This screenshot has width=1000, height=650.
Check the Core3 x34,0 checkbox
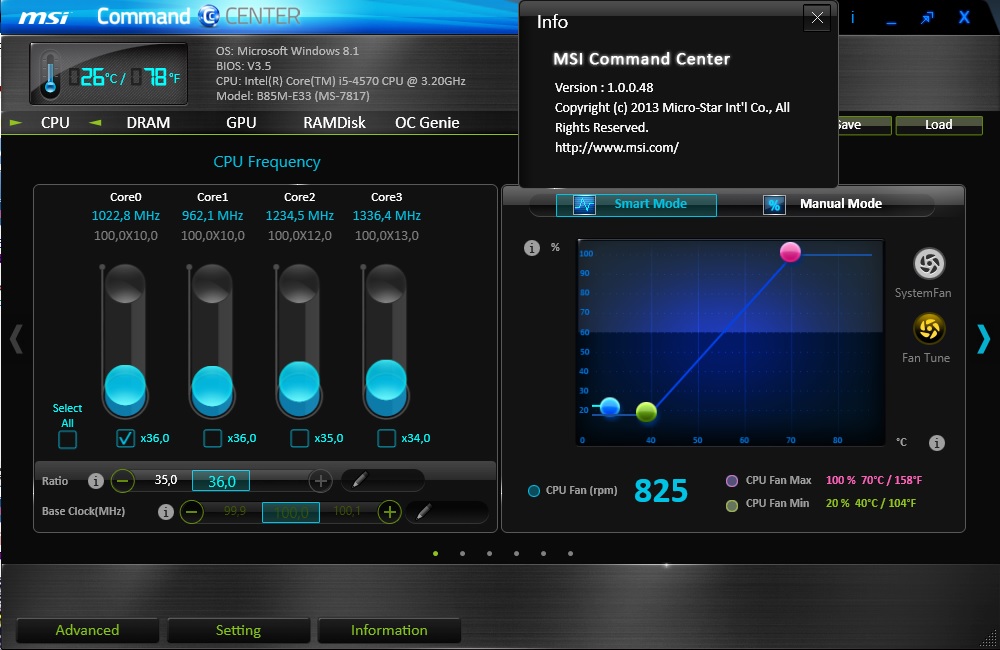[x=386, y=438]
